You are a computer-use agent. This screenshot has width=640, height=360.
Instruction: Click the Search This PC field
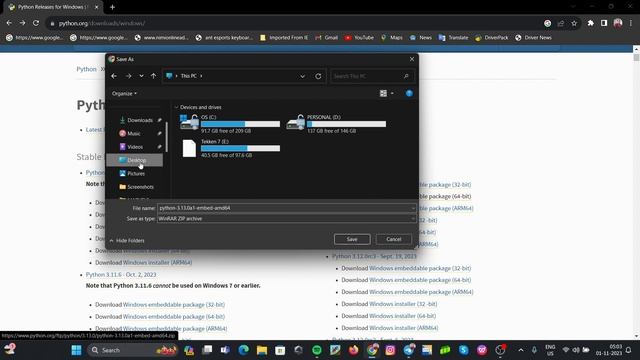pos(371,76)
